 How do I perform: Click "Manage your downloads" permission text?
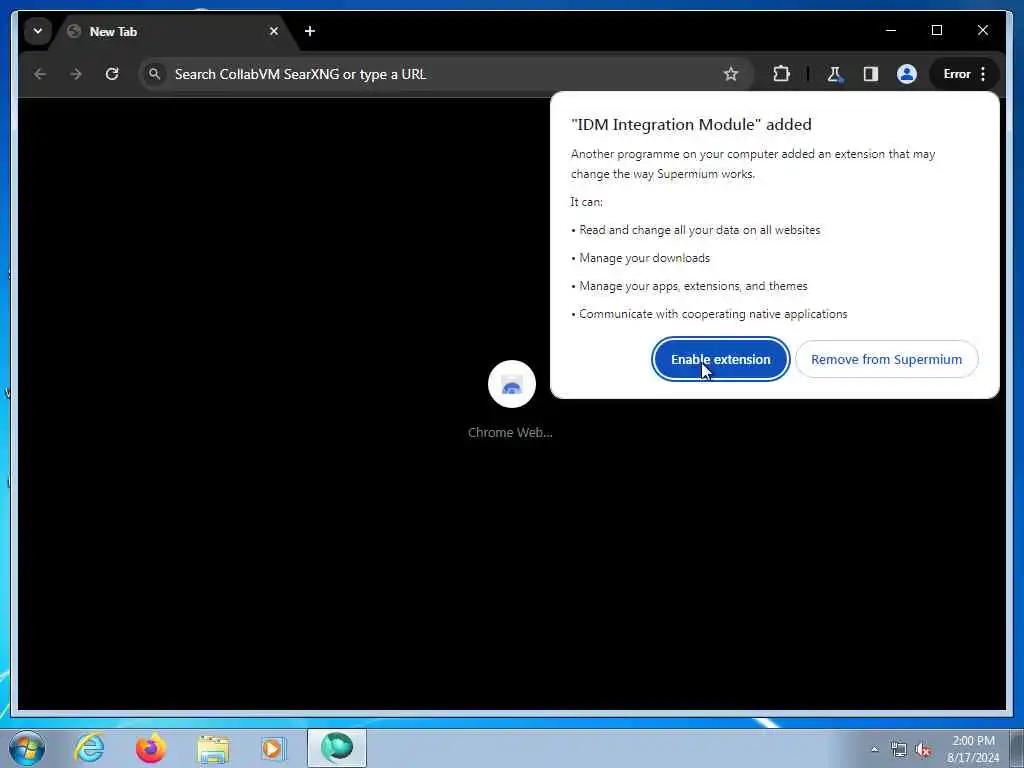(x=645, y=258)
